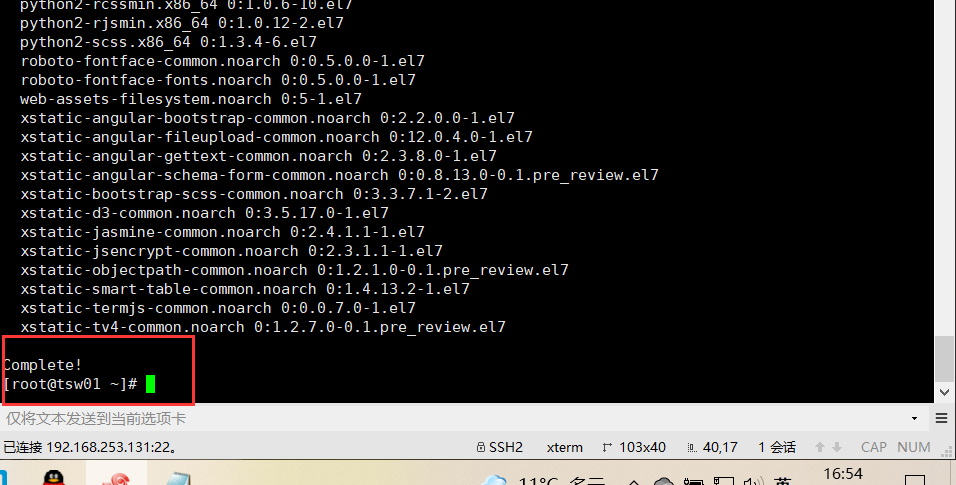Click the 'SSH2' protocol text
956x485 pixels.
[506, 447]
